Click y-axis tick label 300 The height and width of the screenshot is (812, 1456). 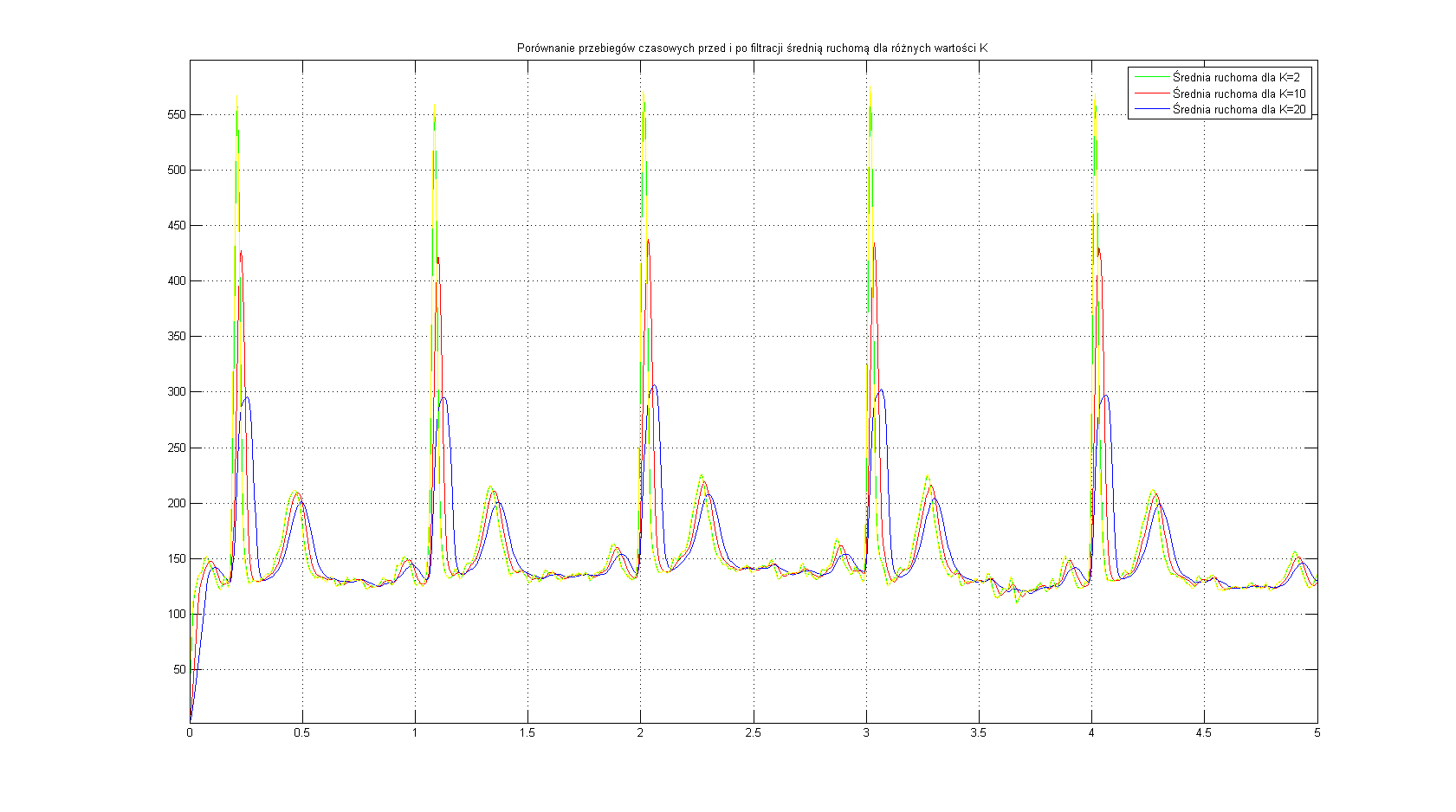click(x=176, y=392)
